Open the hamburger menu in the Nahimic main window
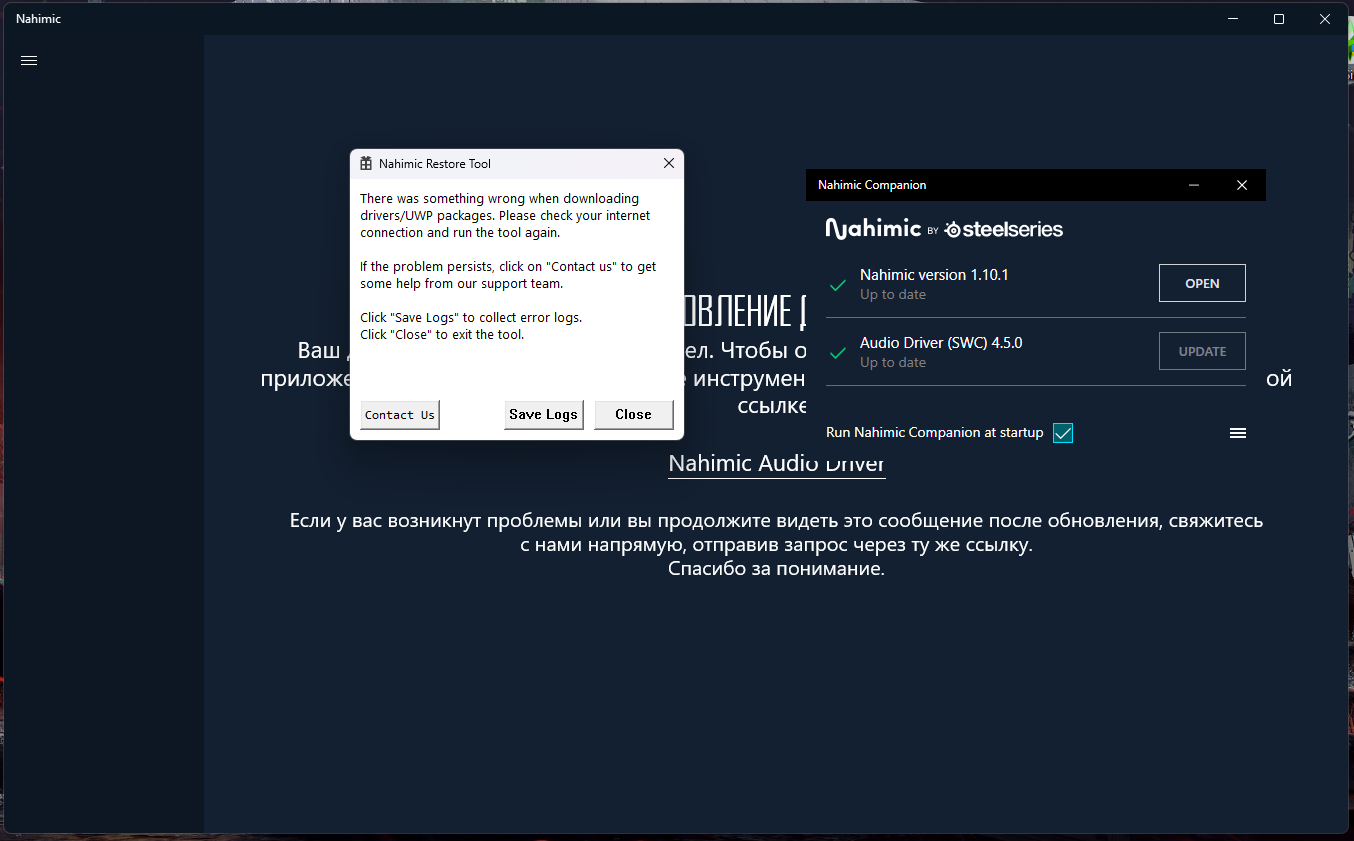This screenshot has width=1354, height=841. click(x=29, y=60)
